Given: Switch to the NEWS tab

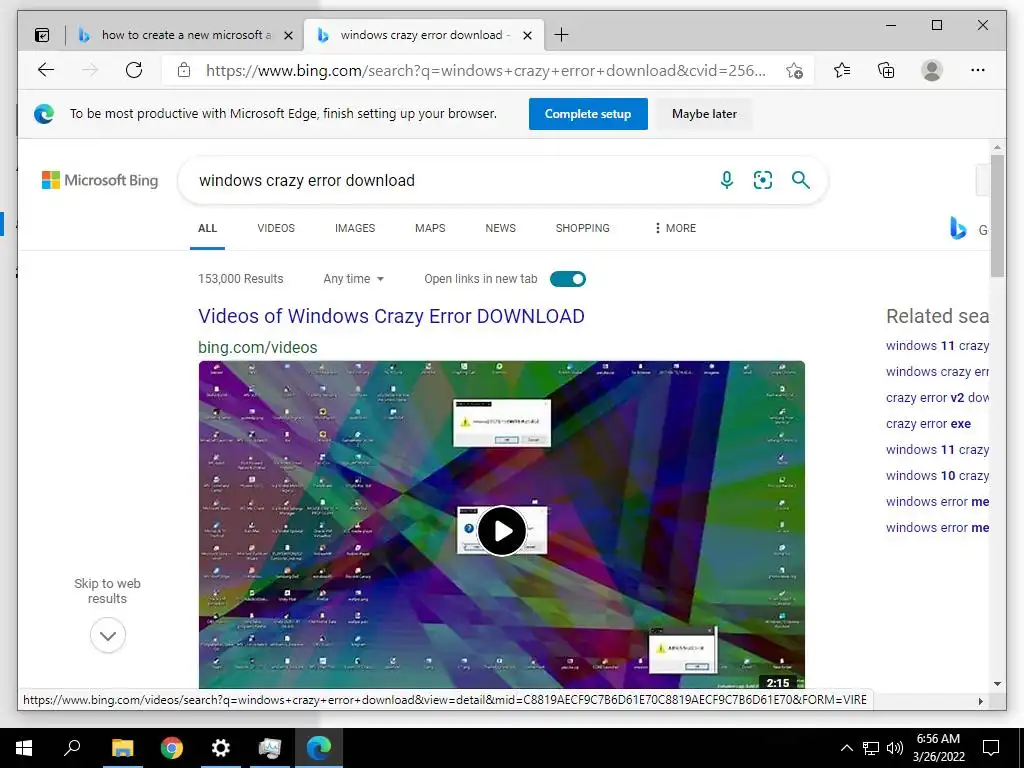Looking at the screenshot, I should [x=500, y=228].
